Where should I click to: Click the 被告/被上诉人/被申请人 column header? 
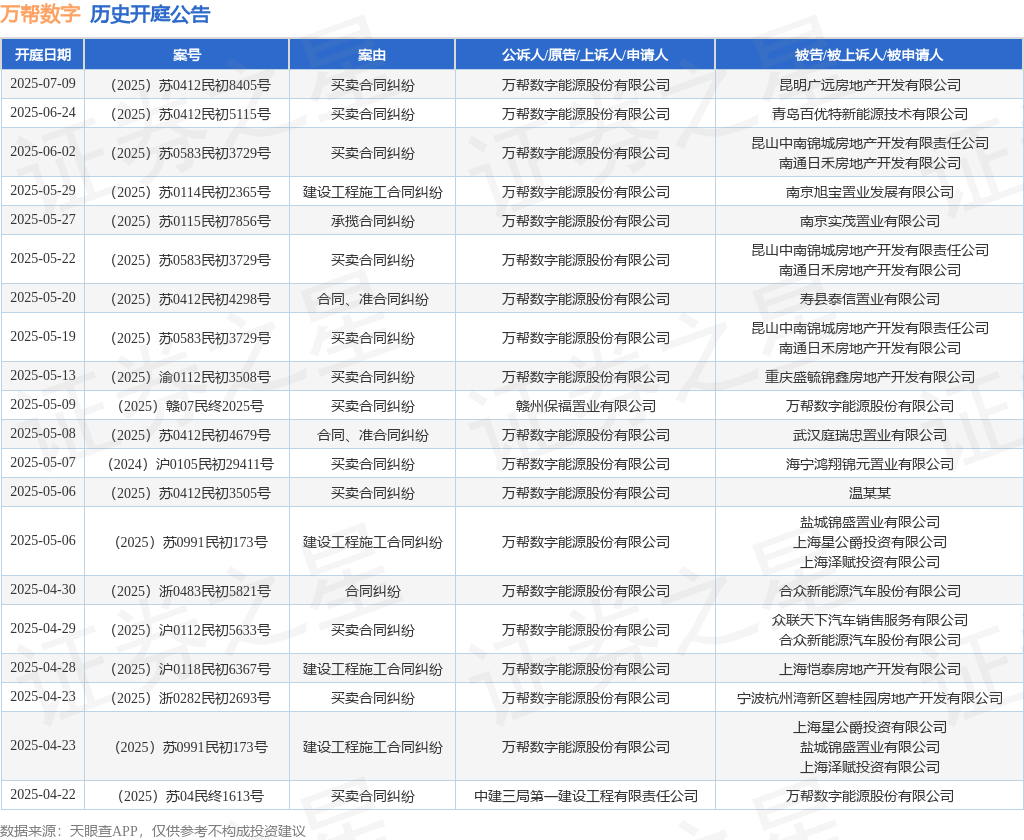tap(869, 55)
